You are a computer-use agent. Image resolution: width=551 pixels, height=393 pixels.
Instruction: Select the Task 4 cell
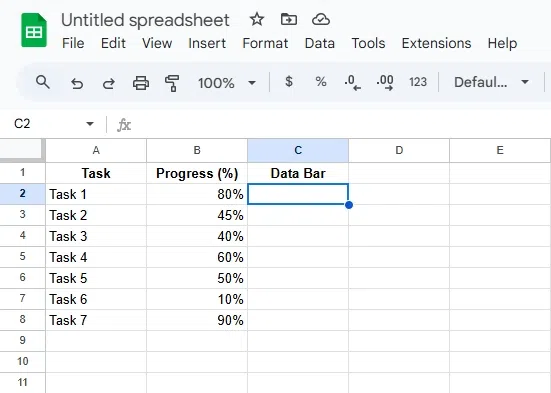click(96, 257)
